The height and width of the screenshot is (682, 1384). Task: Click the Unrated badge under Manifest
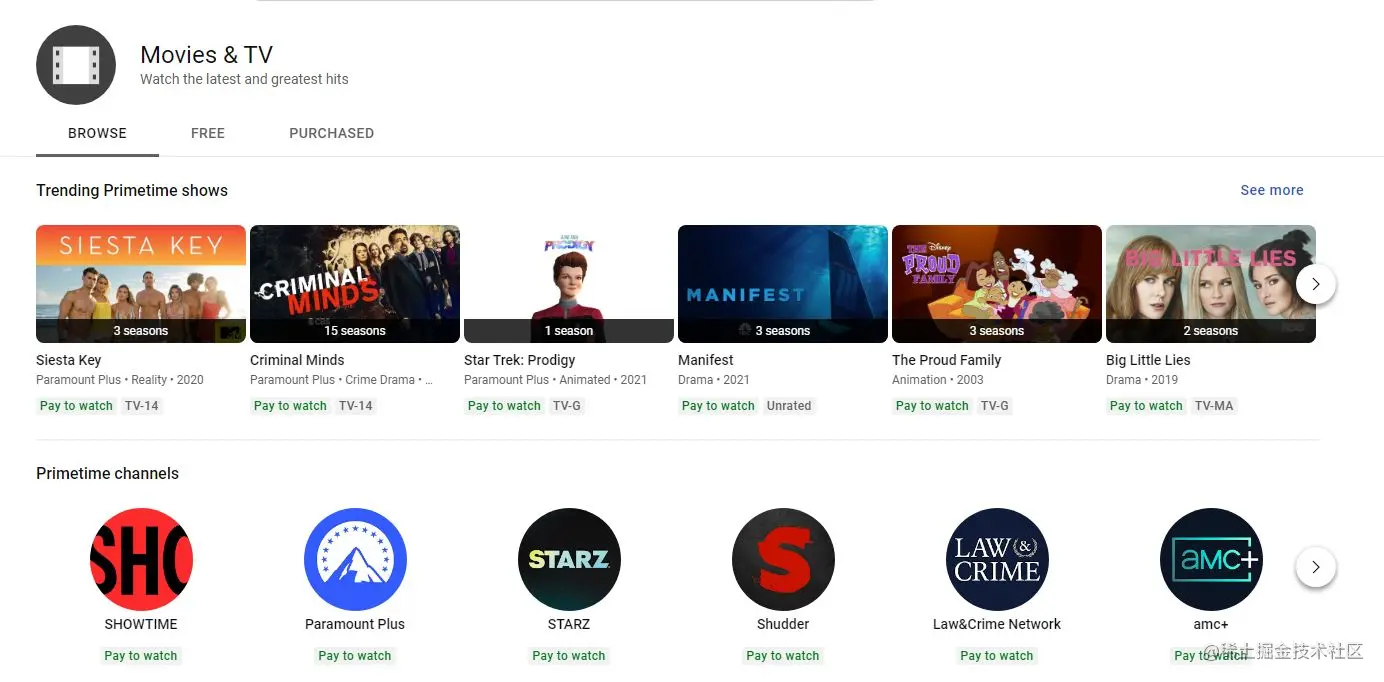[x=788, y=406]
